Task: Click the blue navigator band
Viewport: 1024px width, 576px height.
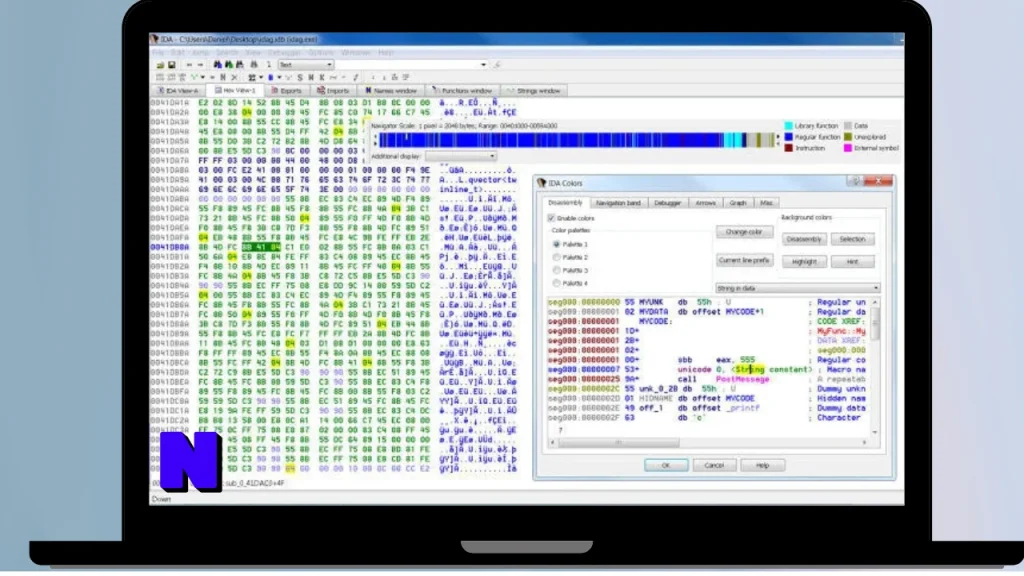Action: (x=577, y=140)
